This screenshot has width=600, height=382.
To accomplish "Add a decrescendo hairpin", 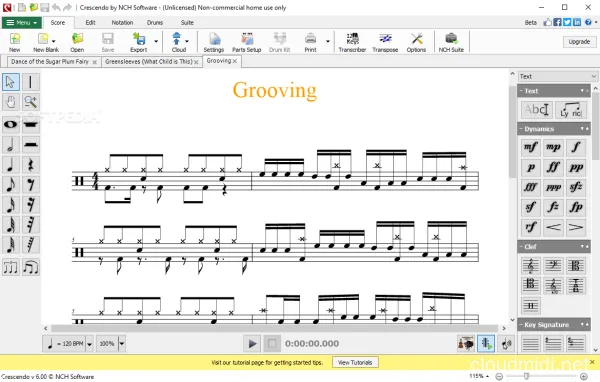I will [x=576, y=227].
